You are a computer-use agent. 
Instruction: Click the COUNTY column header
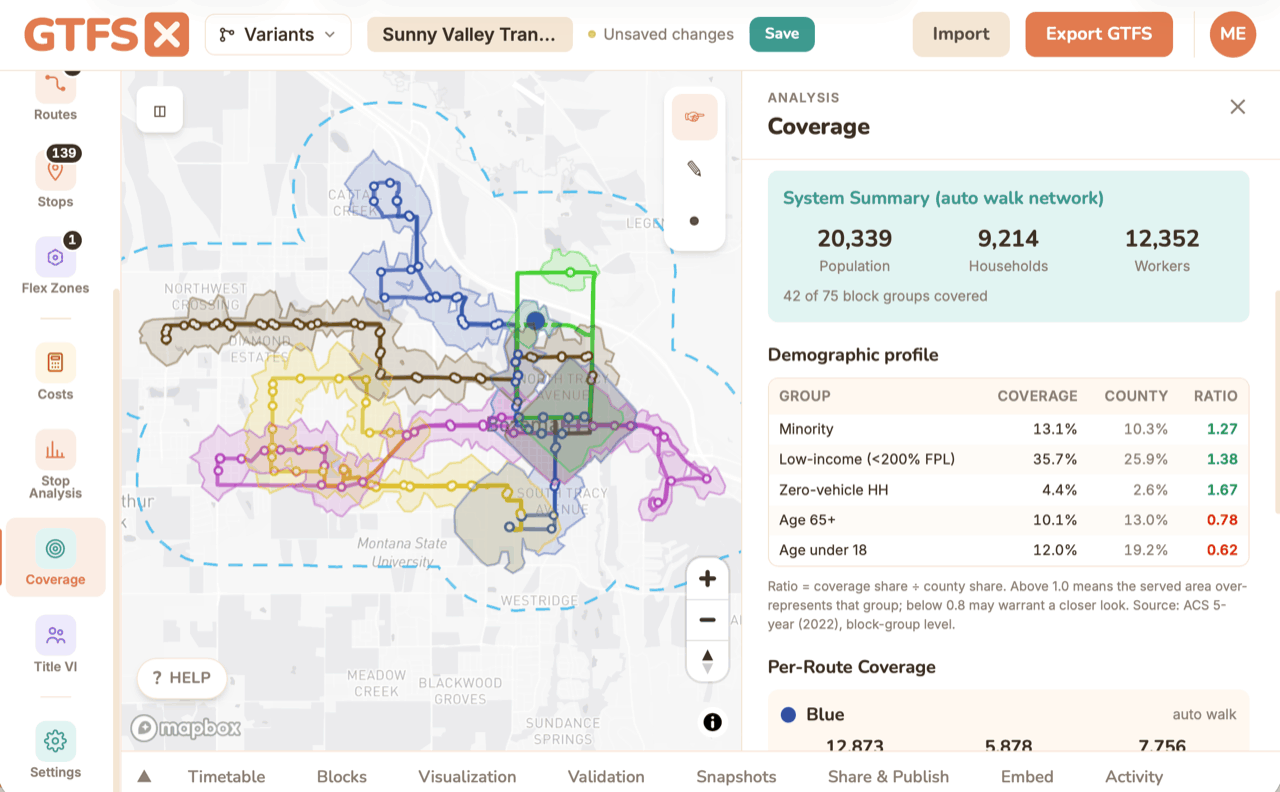(1136, 396)
